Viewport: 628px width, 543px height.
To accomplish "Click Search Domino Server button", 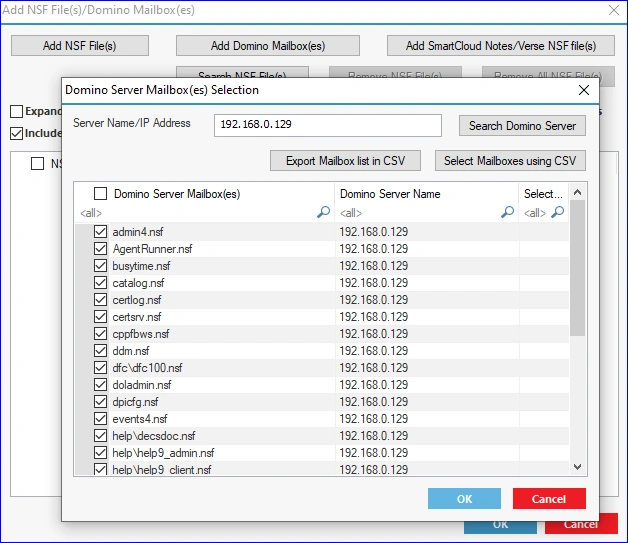I will [x=522, y=126].
